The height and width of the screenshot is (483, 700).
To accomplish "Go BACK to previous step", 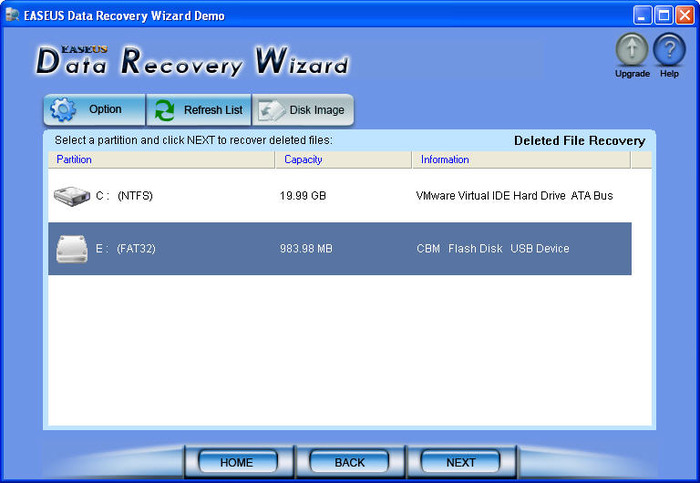I will pos(349,462).
